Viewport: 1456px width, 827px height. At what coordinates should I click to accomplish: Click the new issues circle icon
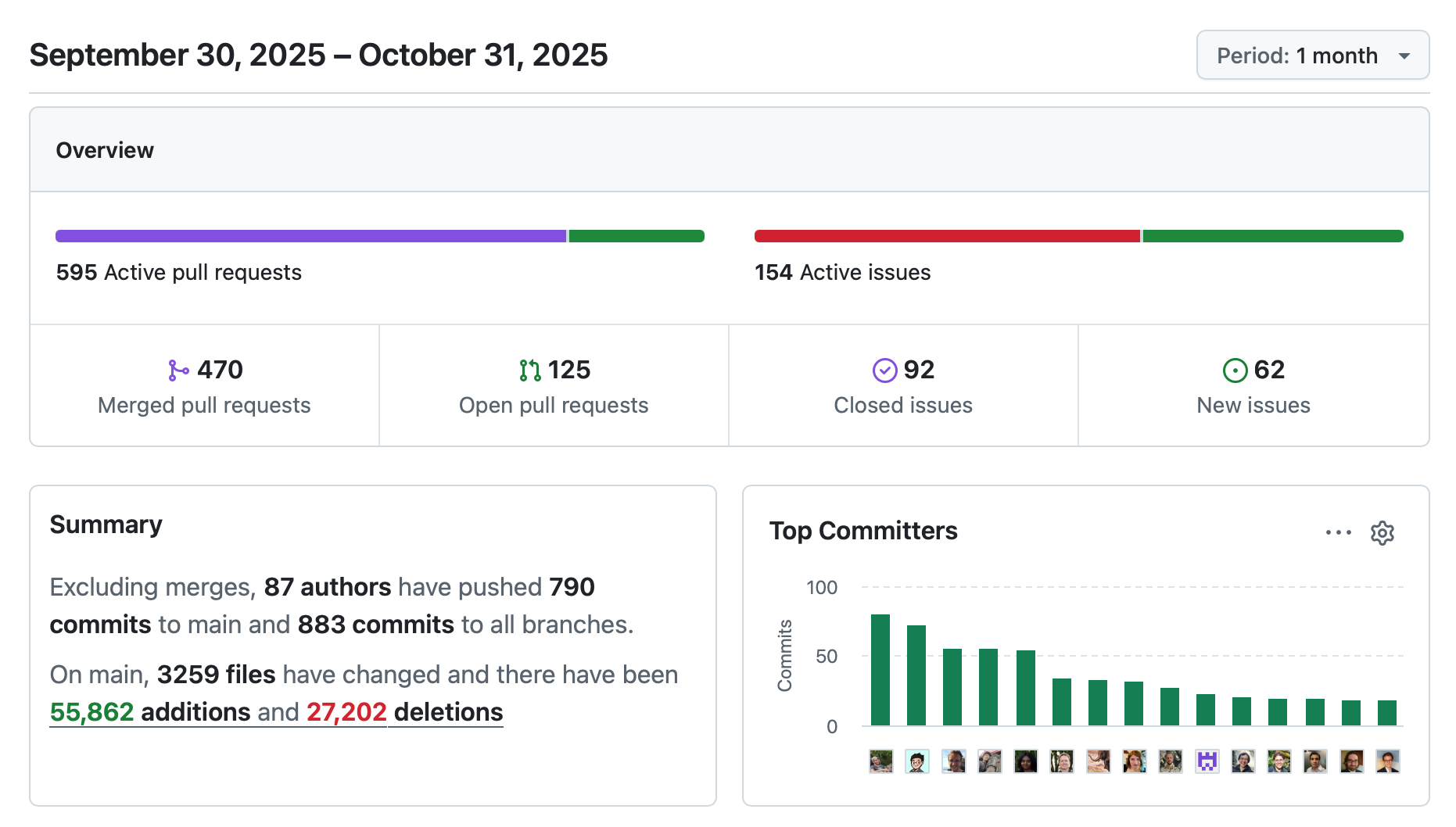[x=1235, y=371]
